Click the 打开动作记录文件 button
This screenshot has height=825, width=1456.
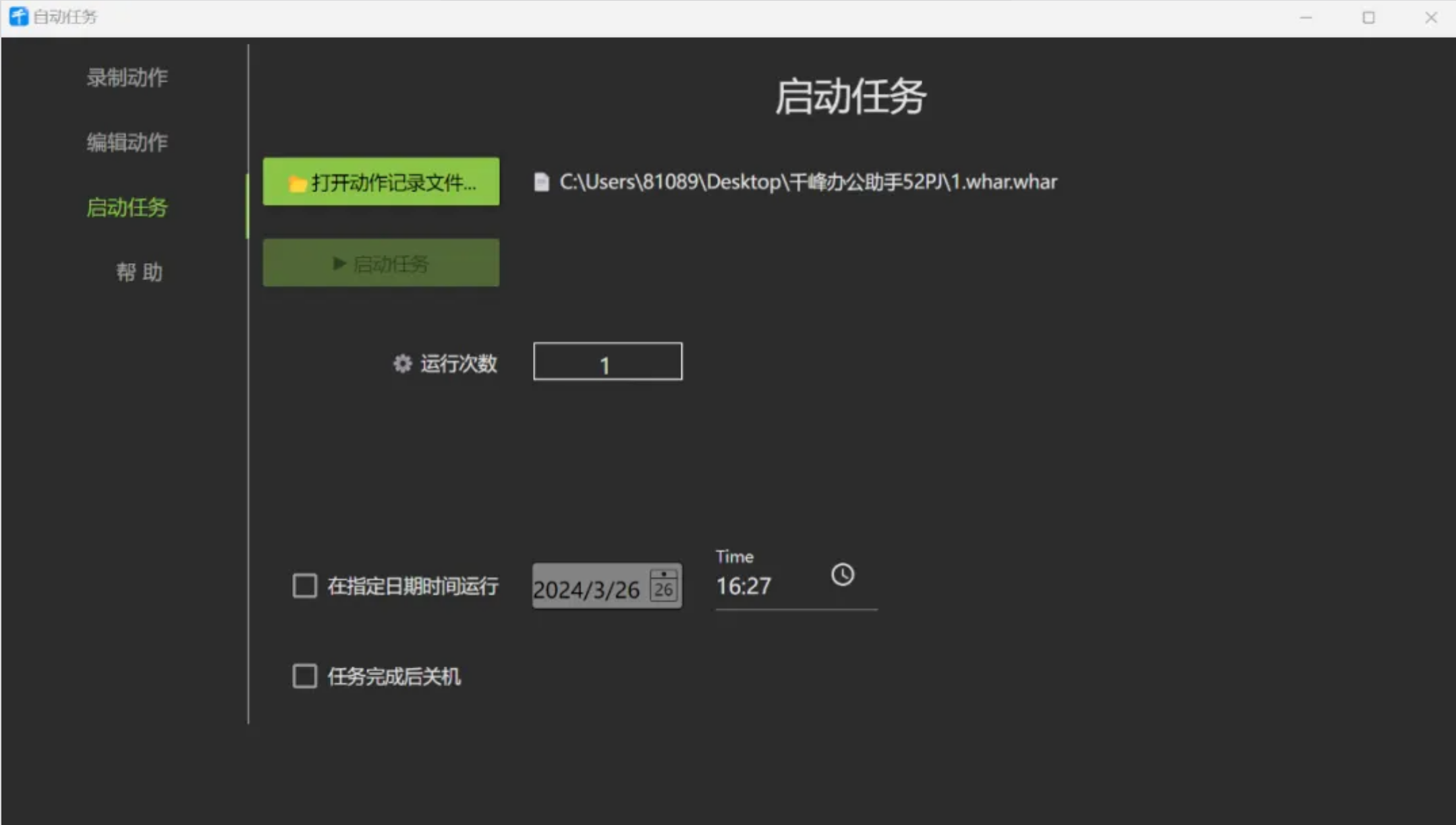(381, 181)
